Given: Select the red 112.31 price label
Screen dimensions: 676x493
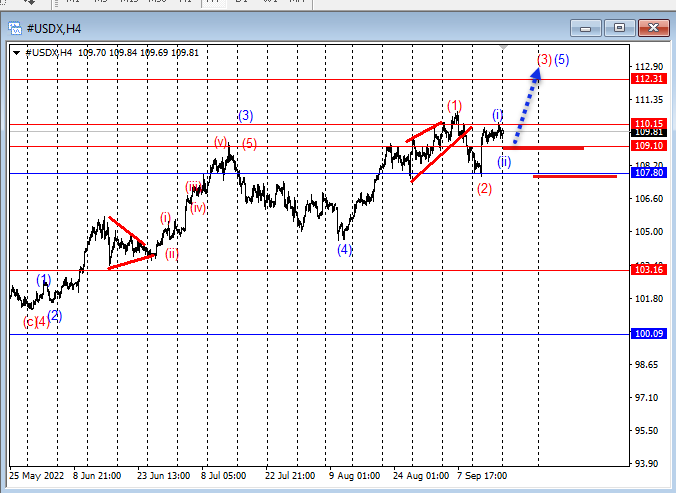Looking at the screenshot, I should pyautogui.click(x=648, y=79).
